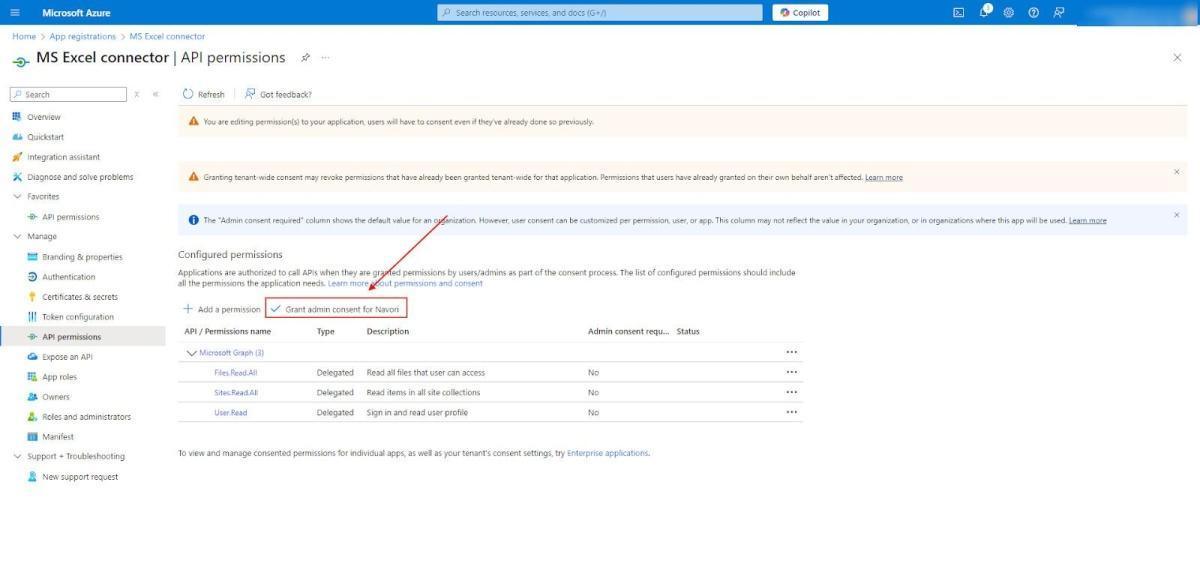Collapse the Favorites section
This screenshot has width=1200, height=569.
tap(17, 196)
